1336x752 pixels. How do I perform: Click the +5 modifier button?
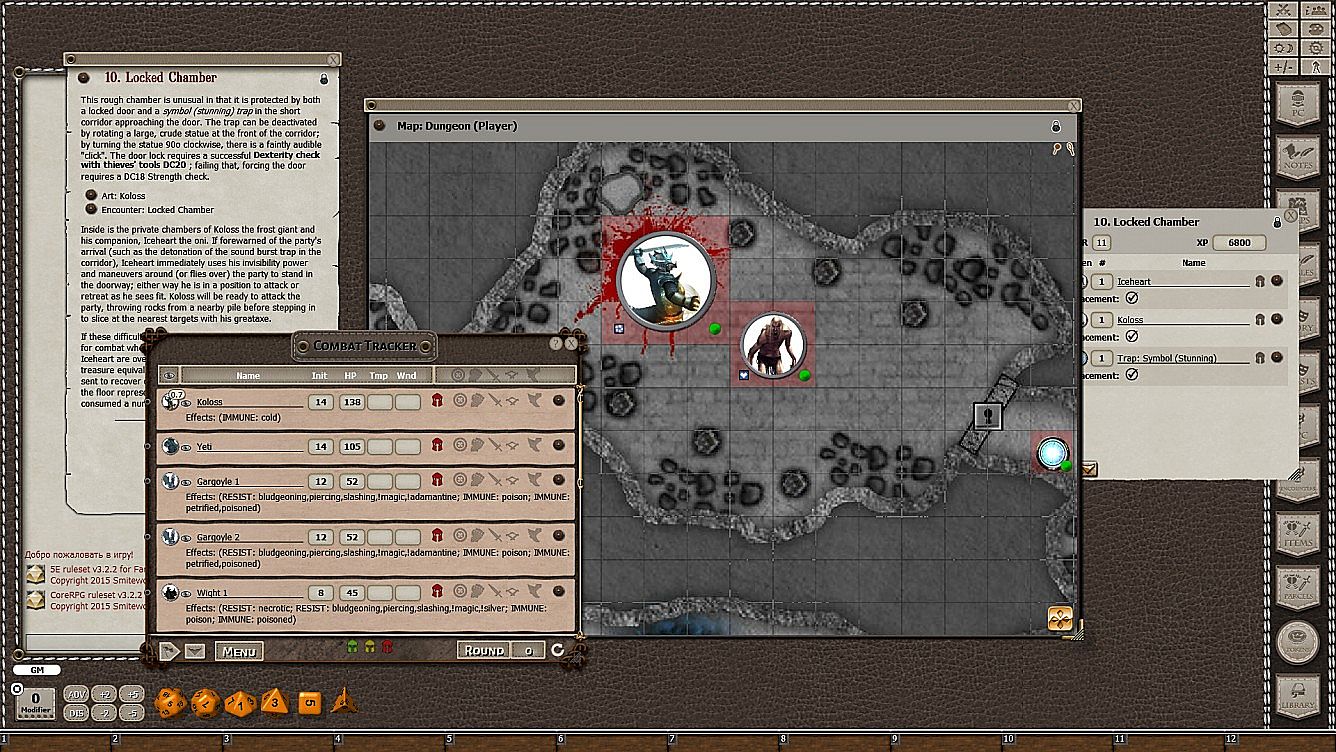click(x=132, y=694)
